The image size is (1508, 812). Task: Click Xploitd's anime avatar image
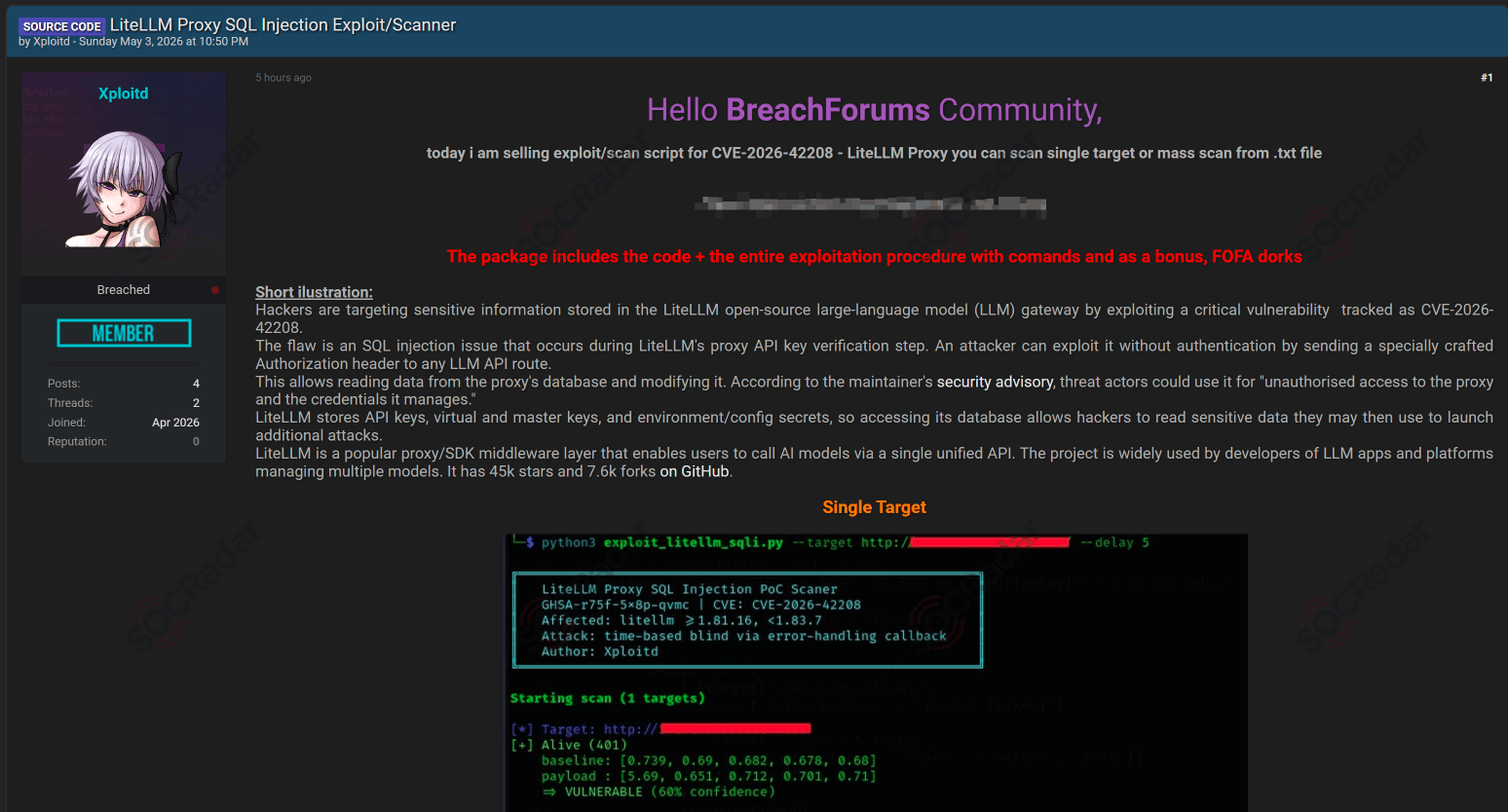(124, 189)
